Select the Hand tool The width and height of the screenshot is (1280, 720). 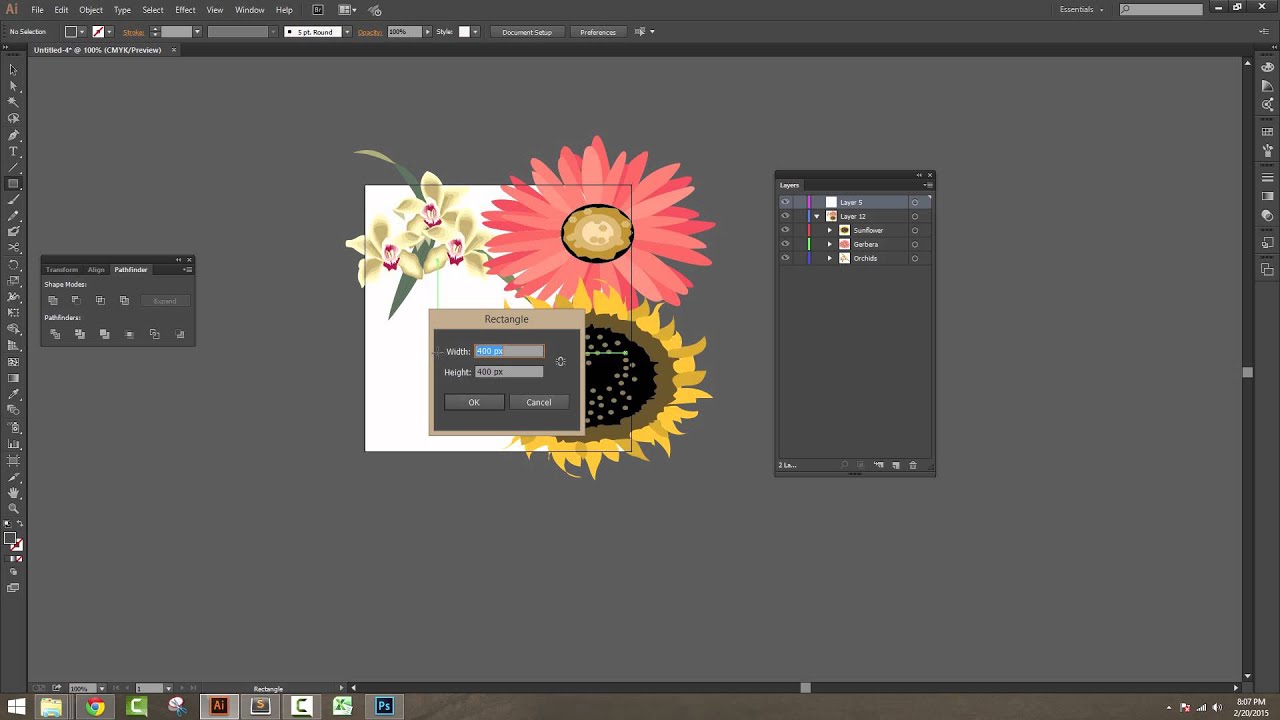[x=13, y=491]
